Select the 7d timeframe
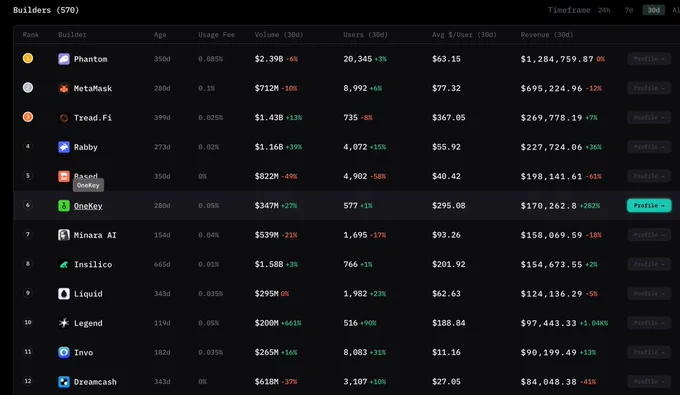The image size is (680, 395). pyautogui.click(x=629, y=10)
